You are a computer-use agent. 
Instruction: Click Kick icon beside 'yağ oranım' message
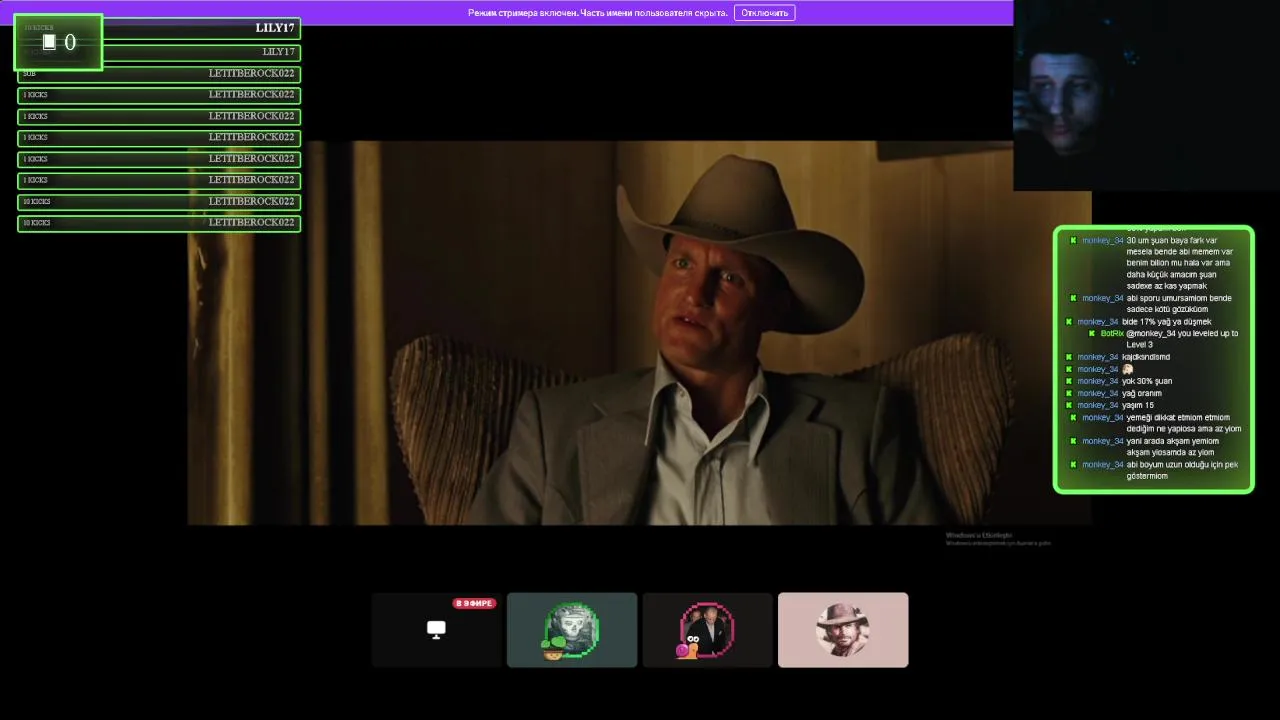tap(1069, 393)
